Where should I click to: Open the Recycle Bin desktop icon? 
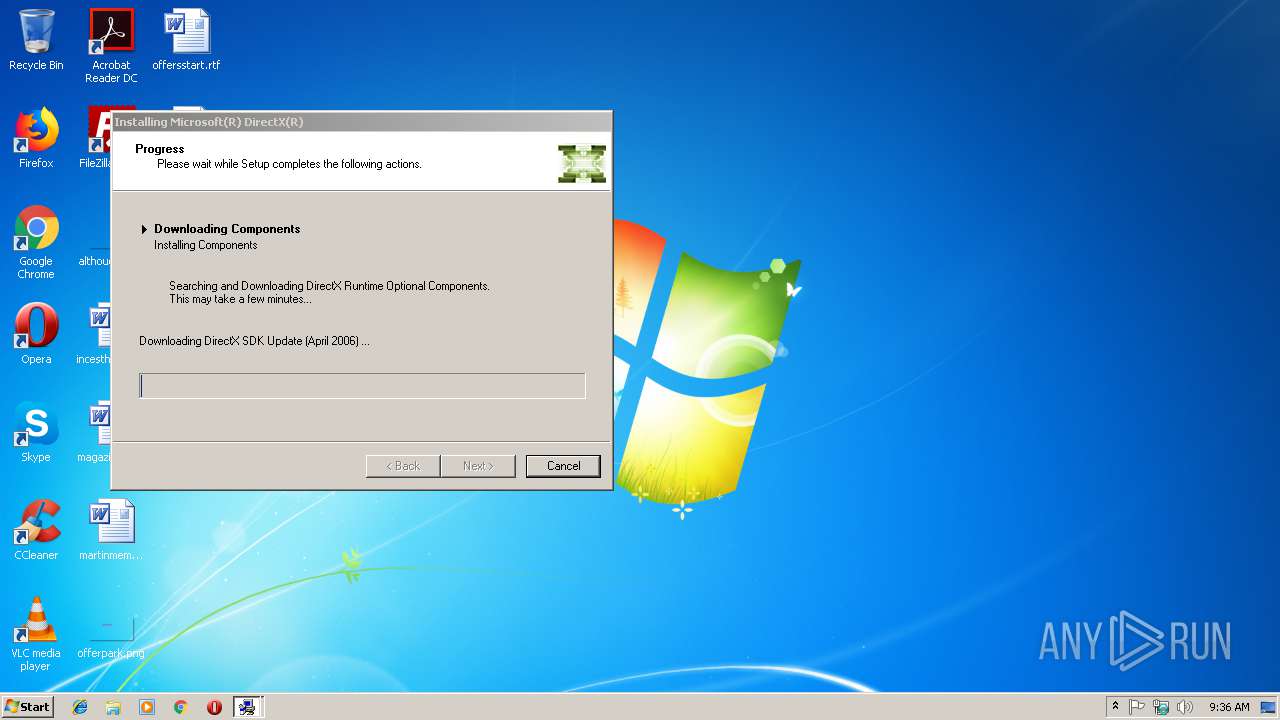[36, 40]
